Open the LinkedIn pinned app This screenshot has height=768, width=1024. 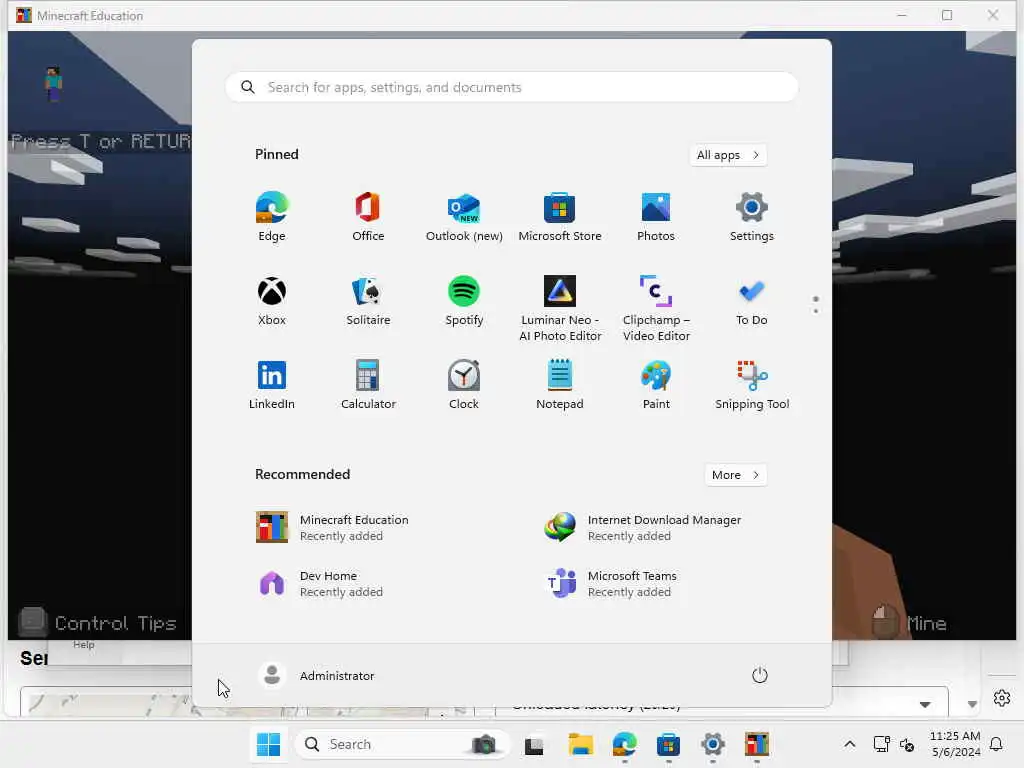pyautogui.click(x=272, y=385)
